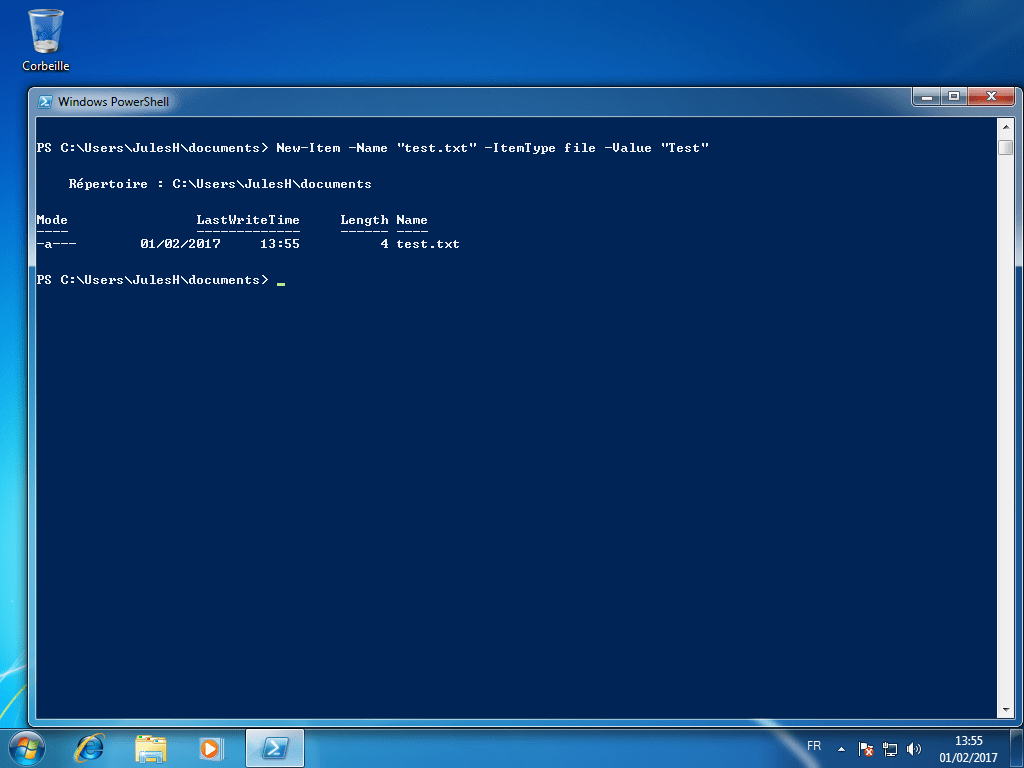Viewport: 1024px width, 768px height.
Task: Click the Show Desktop strip on the taskbar
Action: coord(1017,746)
